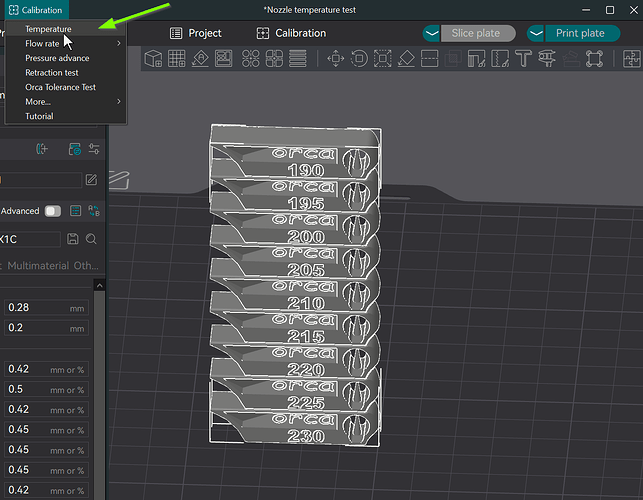Select the Cut tool
The height and width of the screenshot is (500, 643).
tap(429, 59)
